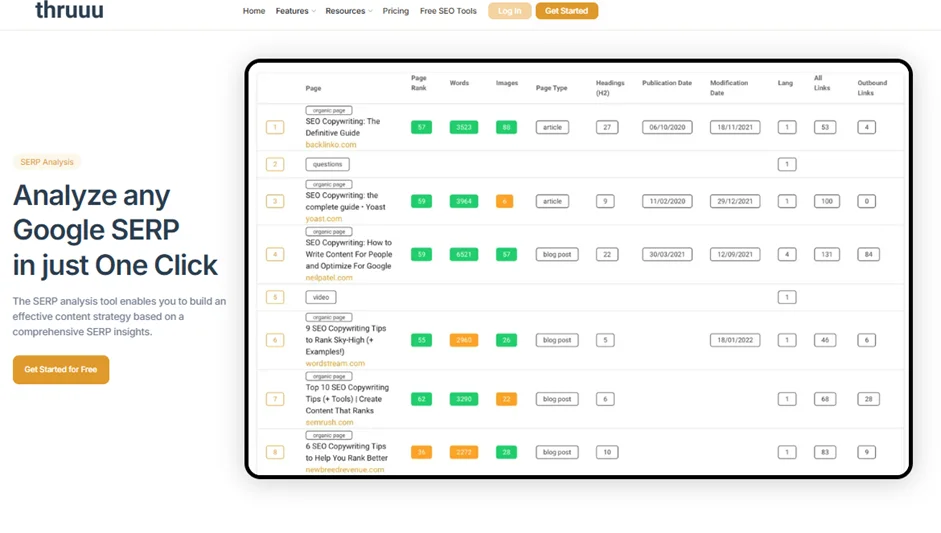
Task: Click the Page Rank column header
Action: (x=419, y=83)
